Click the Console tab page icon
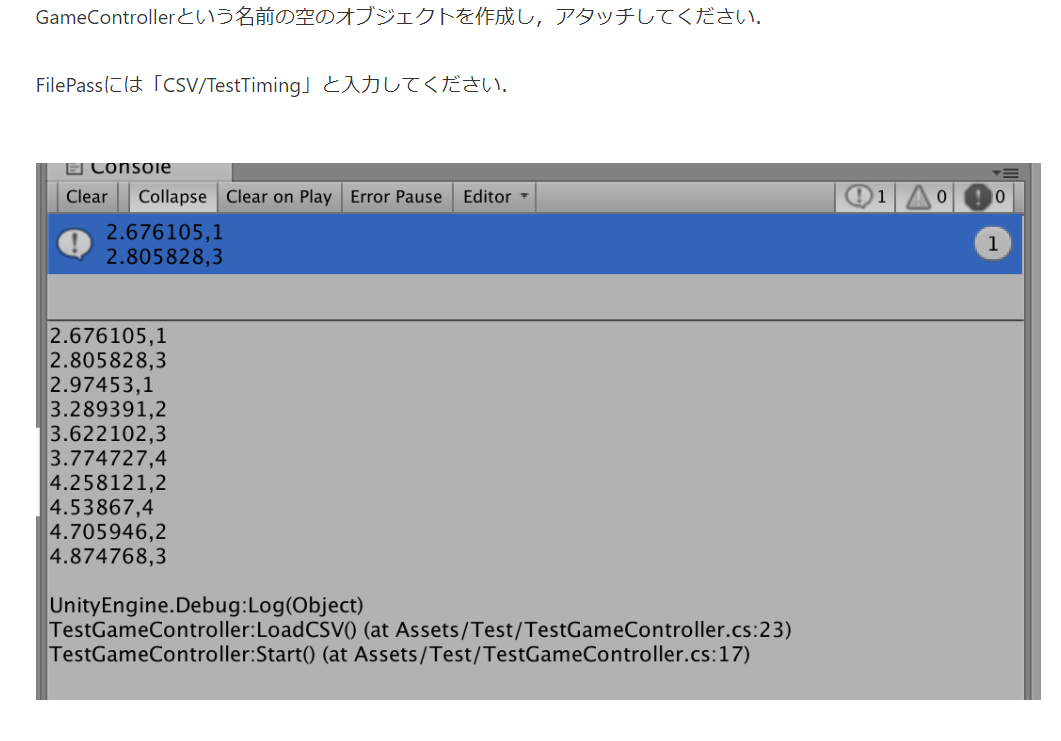 point(76,166)
